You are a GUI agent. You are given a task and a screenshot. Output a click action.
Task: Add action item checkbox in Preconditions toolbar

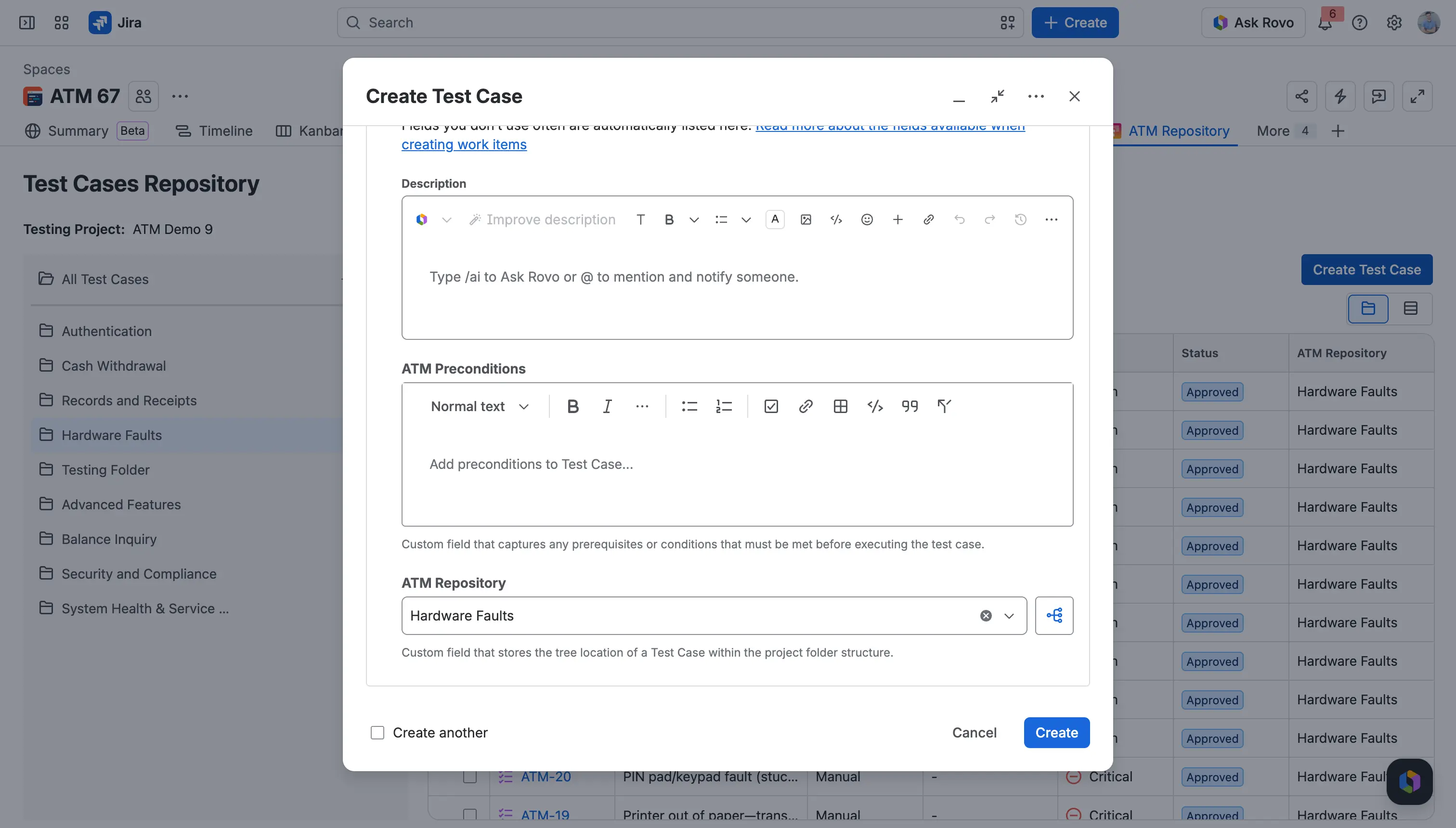click(x=771, y=406)
